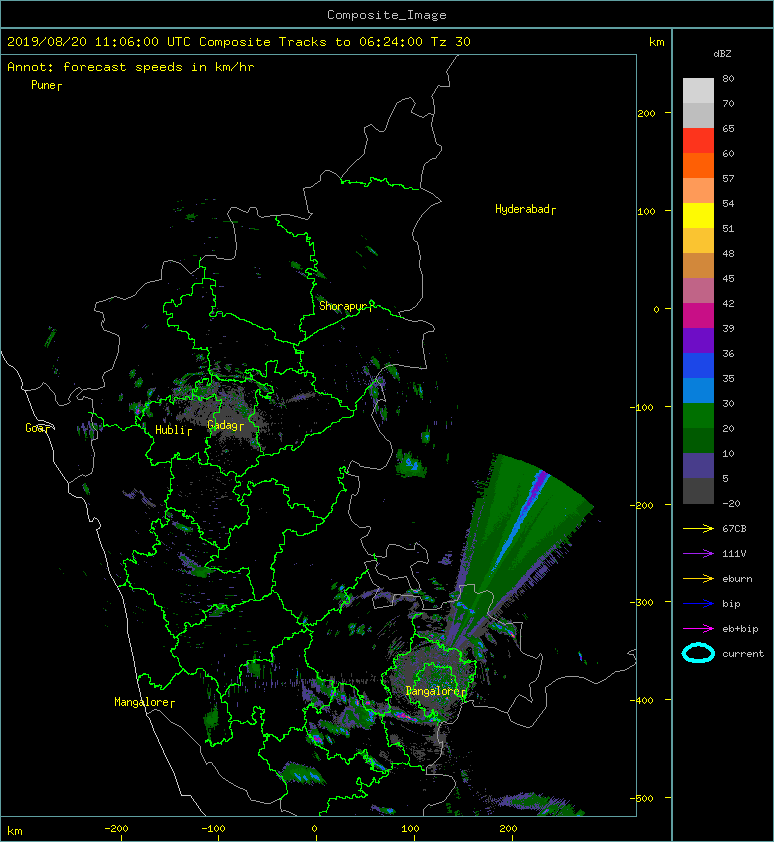Click the -500 label on the vertical axis
Viewport: 774px width, 842px height.
click(643, 799)
